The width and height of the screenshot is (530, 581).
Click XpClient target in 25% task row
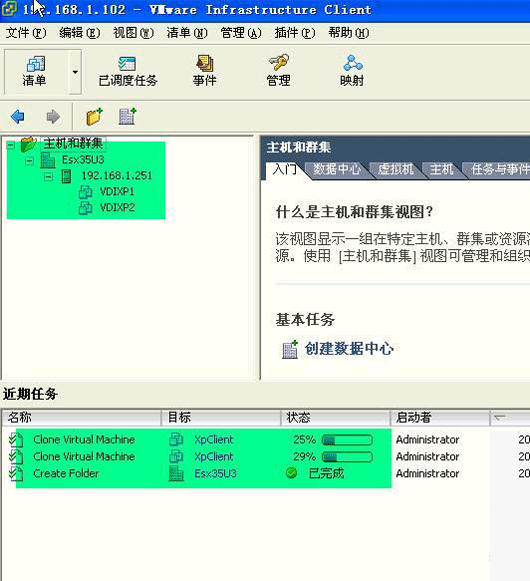coord(214,440)
